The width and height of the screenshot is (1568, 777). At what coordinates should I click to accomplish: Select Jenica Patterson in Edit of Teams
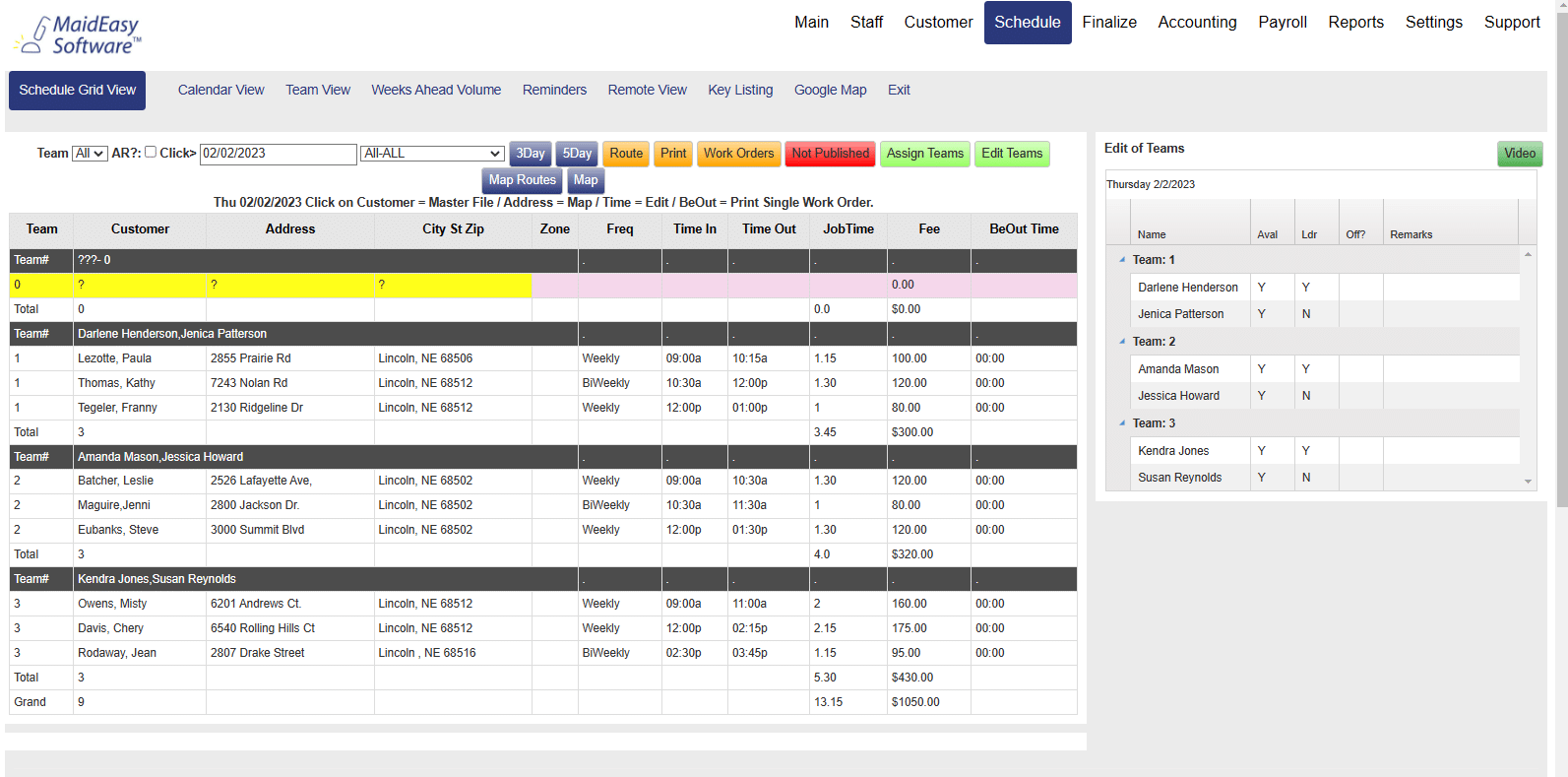[x=1181, y=314]
